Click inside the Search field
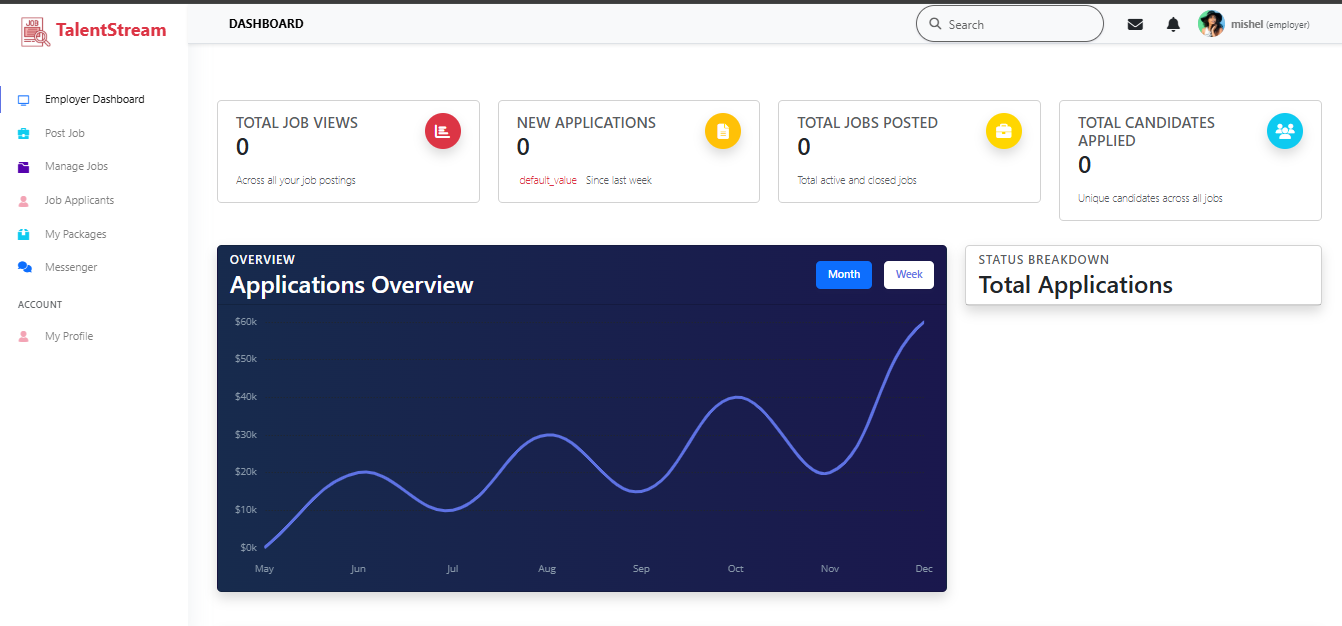Screen dimensions: 1342x626 tap(1009, 23)
